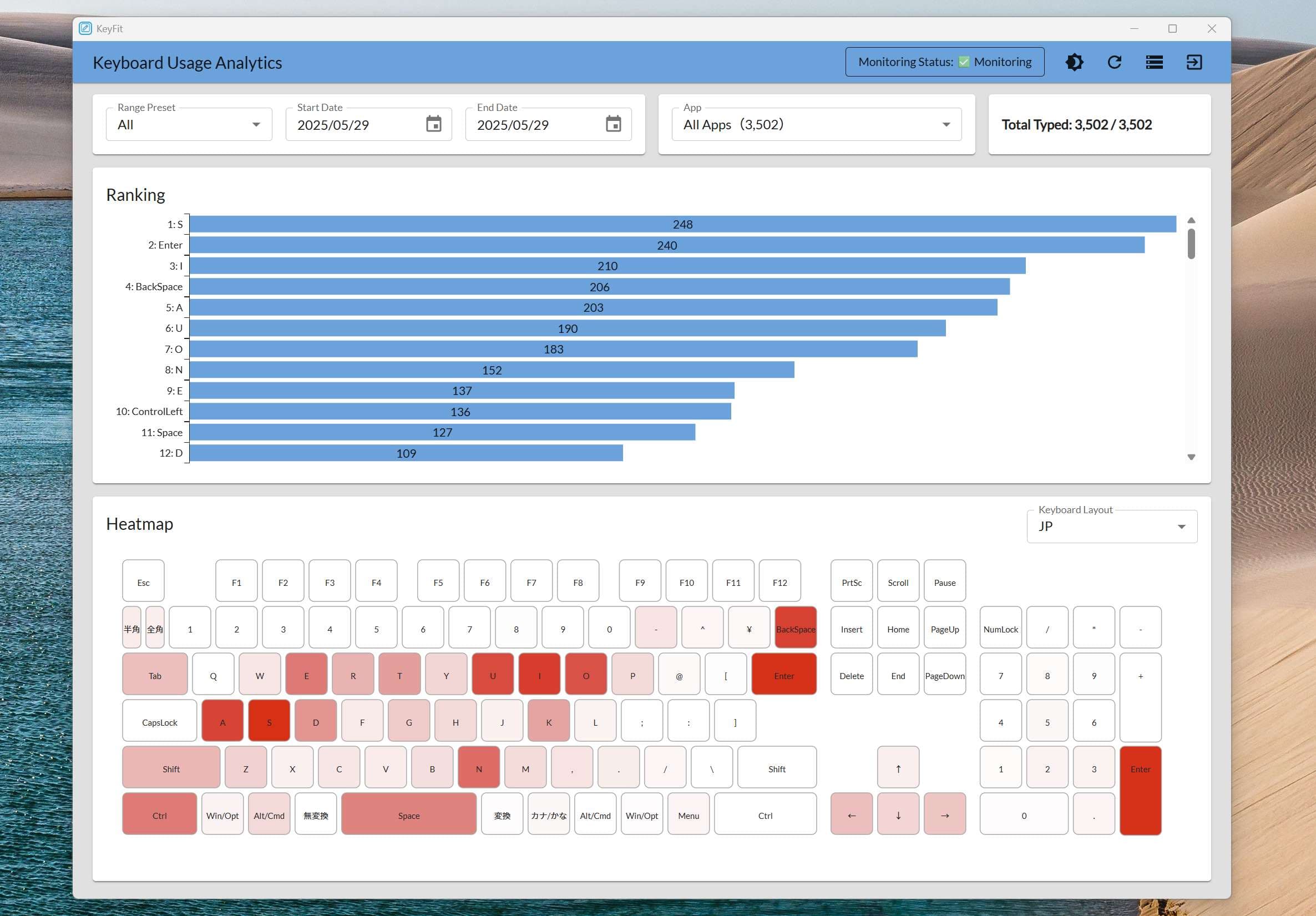Click the ranking scrollbar up arrow
Screen dimensions: 1316x916
(x=1191, y=221)
